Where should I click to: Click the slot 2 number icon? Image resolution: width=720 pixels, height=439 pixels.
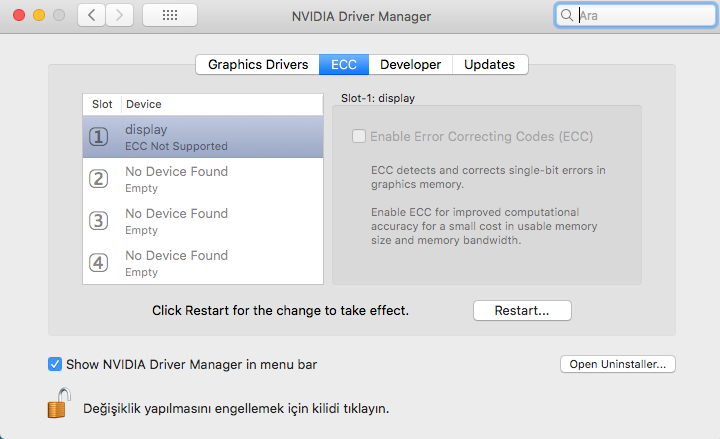[x=99, y=180]
